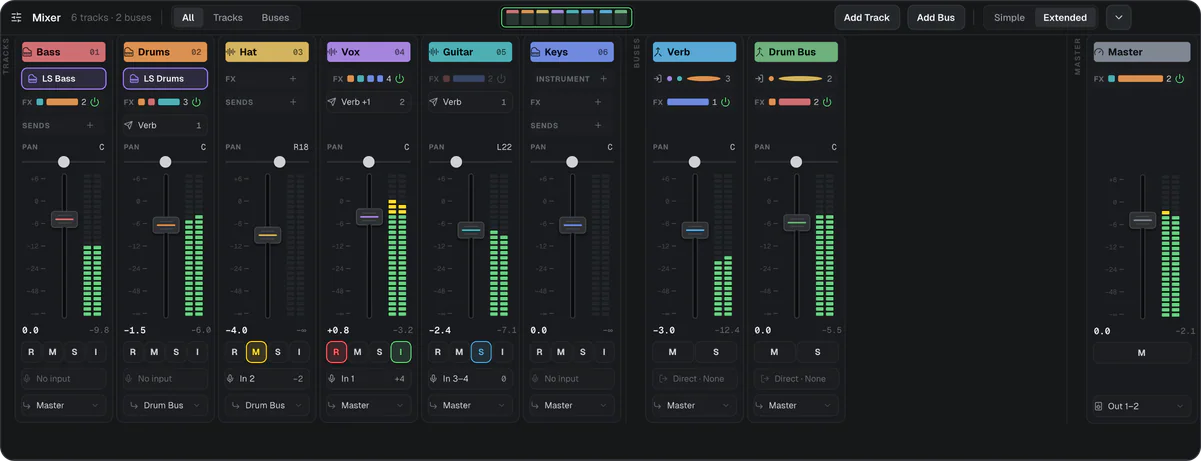Toggle the Bass track FX power icon
This screenshot has width=1201, height=461.
[96, 102]
